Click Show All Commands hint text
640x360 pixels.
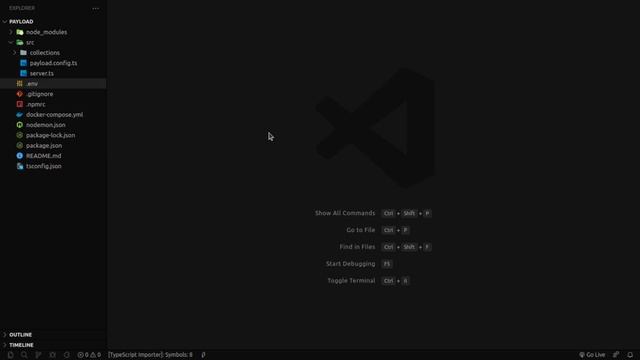click(x=345, y=213)
